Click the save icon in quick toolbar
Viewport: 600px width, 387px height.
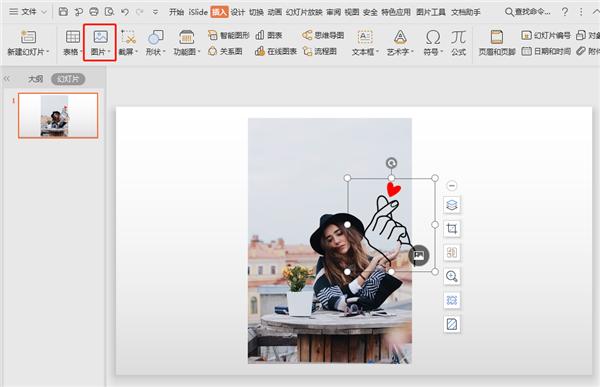pyautogui.click(x=64, y=12)
